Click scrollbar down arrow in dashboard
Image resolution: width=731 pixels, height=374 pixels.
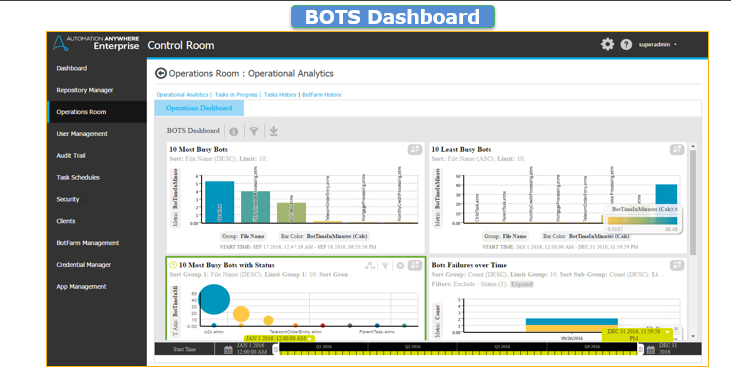pyautogui.click(x=693, y=336)
